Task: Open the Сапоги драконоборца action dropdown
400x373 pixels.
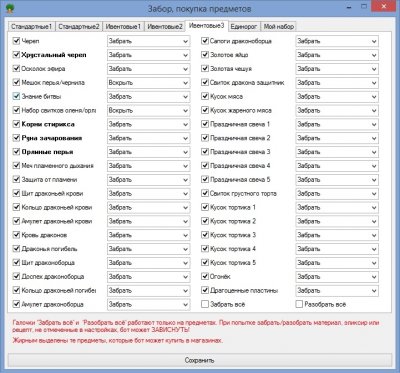Action: coord(337,41)
